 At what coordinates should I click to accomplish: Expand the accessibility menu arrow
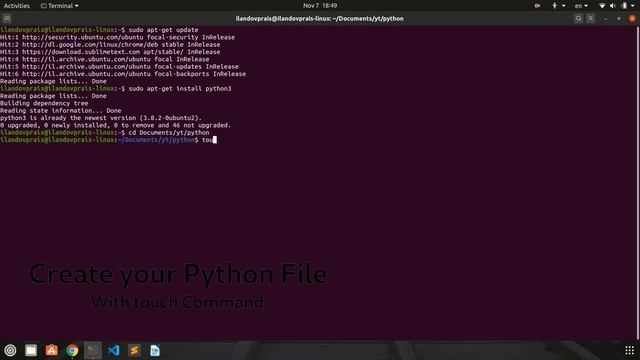pos(564,6)
